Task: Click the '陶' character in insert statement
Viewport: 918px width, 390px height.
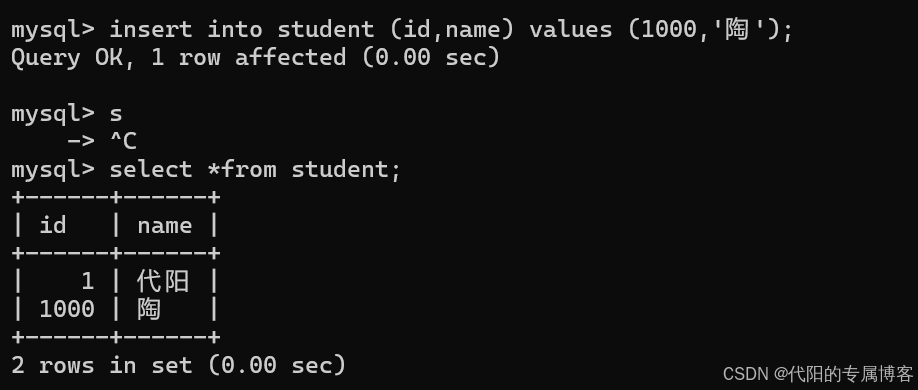Action: 737,29
